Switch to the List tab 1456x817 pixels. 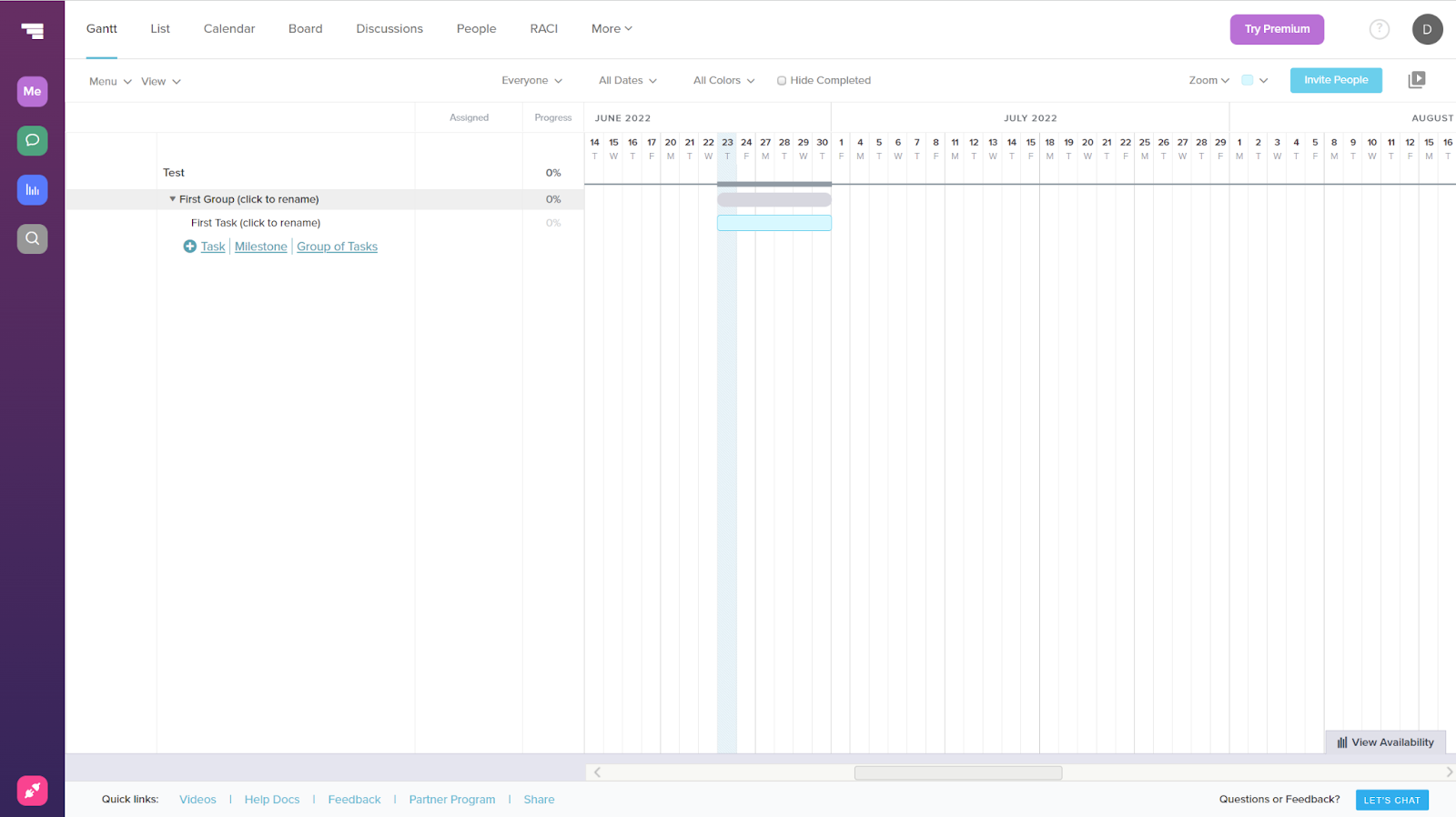coord(160,29)
